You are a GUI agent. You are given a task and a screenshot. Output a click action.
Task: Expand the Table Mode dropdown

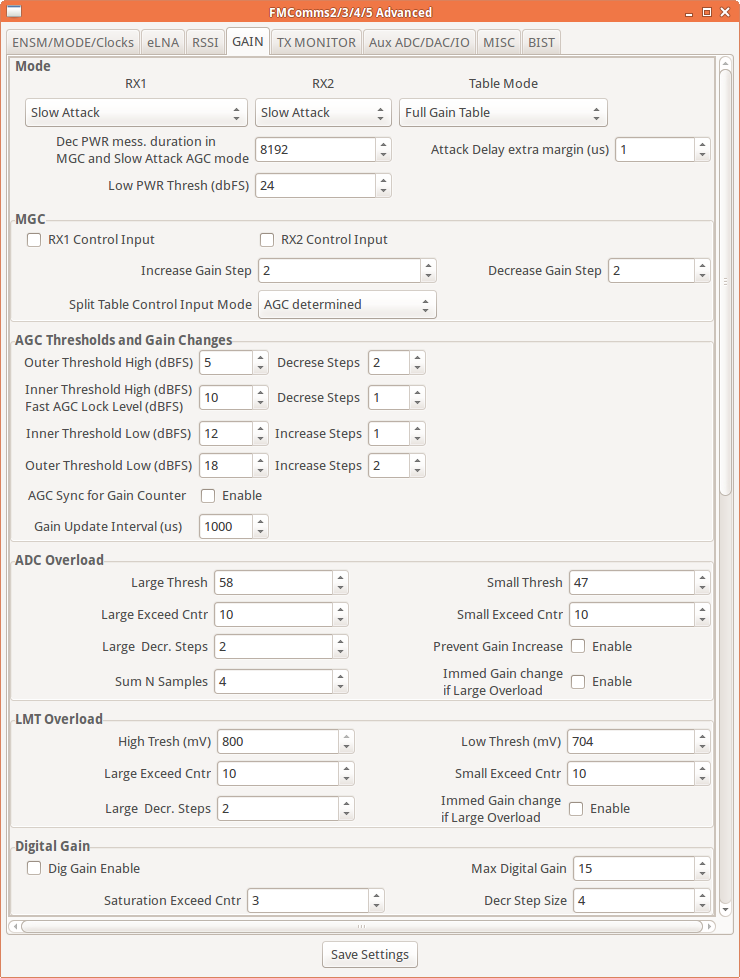click(503, 113)
